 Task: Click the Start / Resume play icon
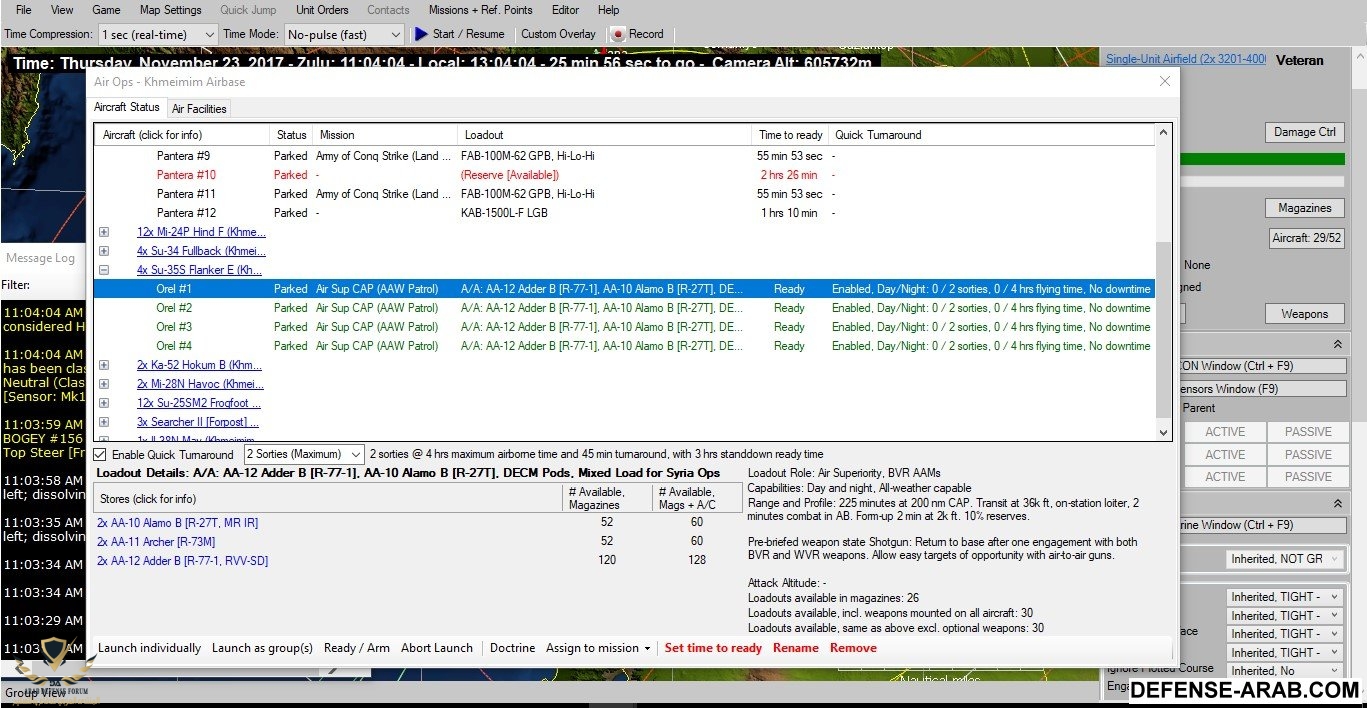421,34
